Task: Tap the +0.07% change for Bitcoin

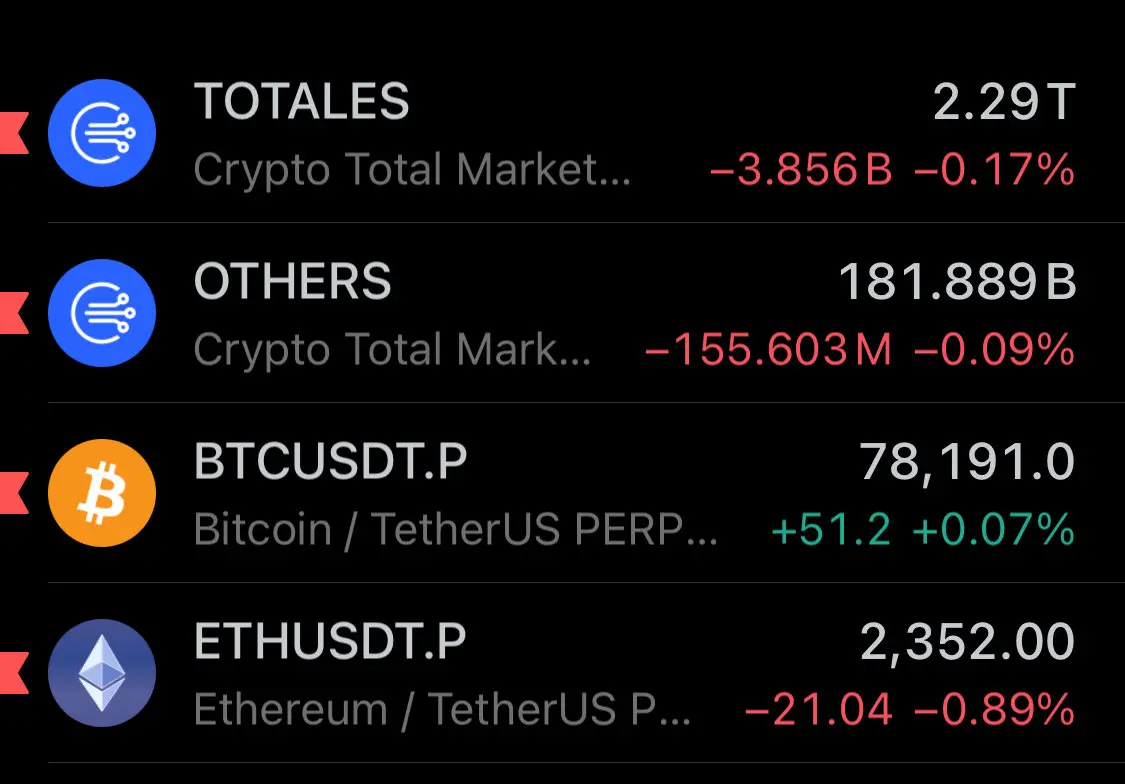Action: [994, 530]
